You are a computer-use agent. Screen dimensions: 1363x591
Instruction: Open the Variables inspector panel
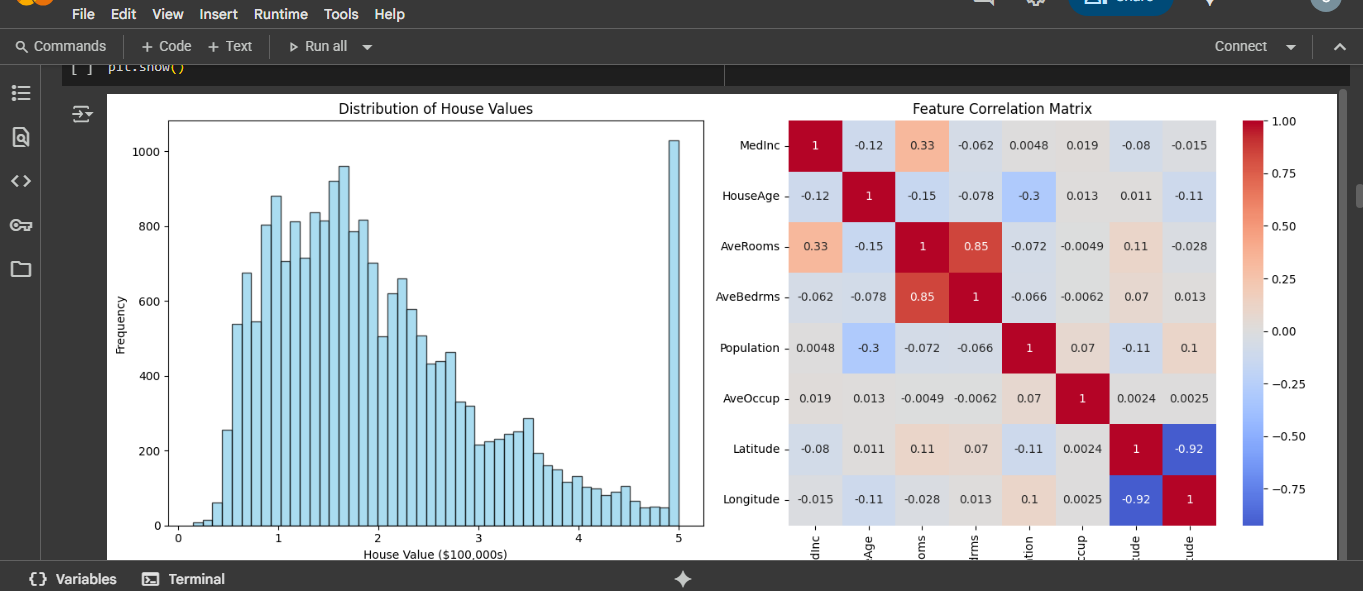(73, 579)
